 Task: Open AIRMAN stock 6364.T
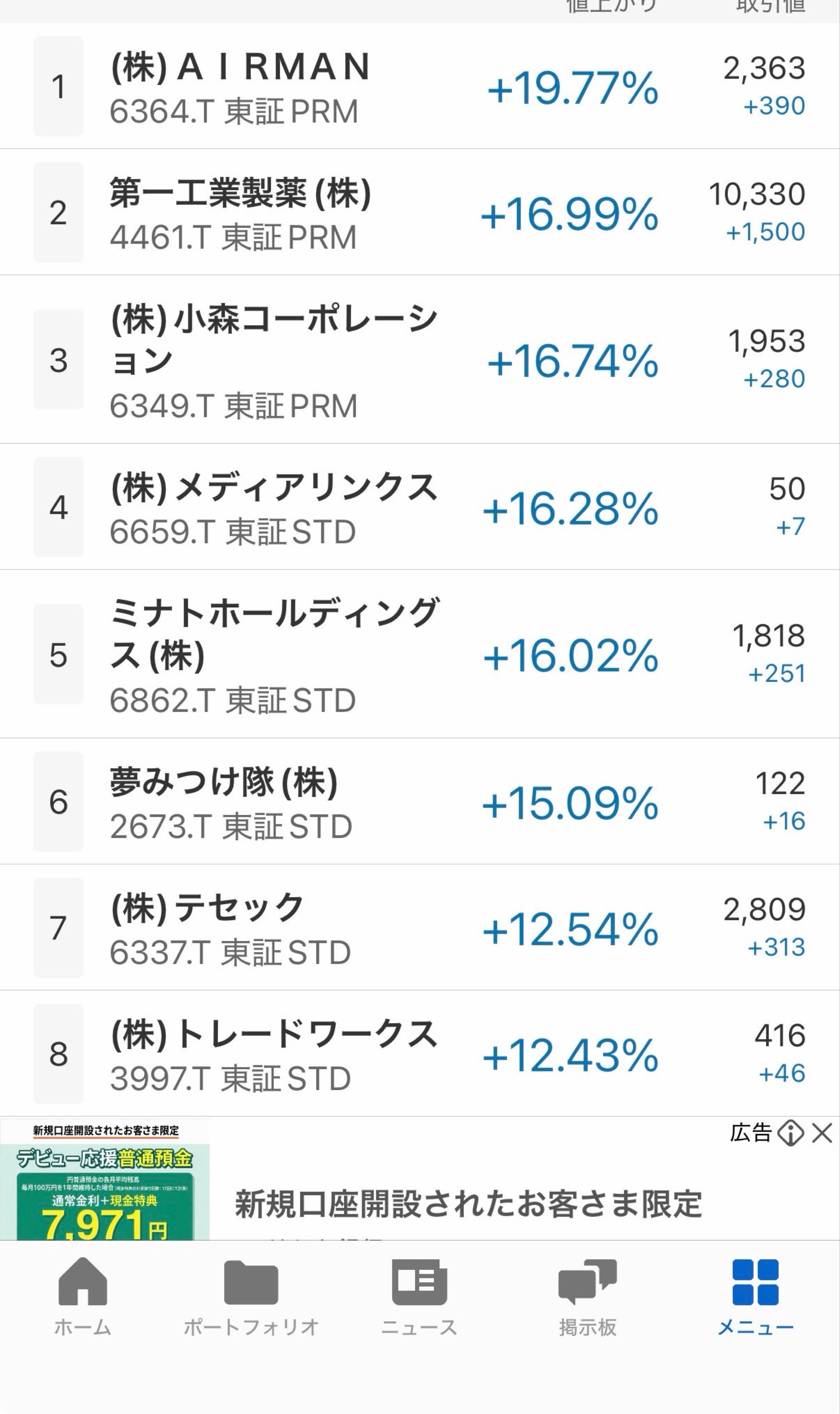click(420, 86)
